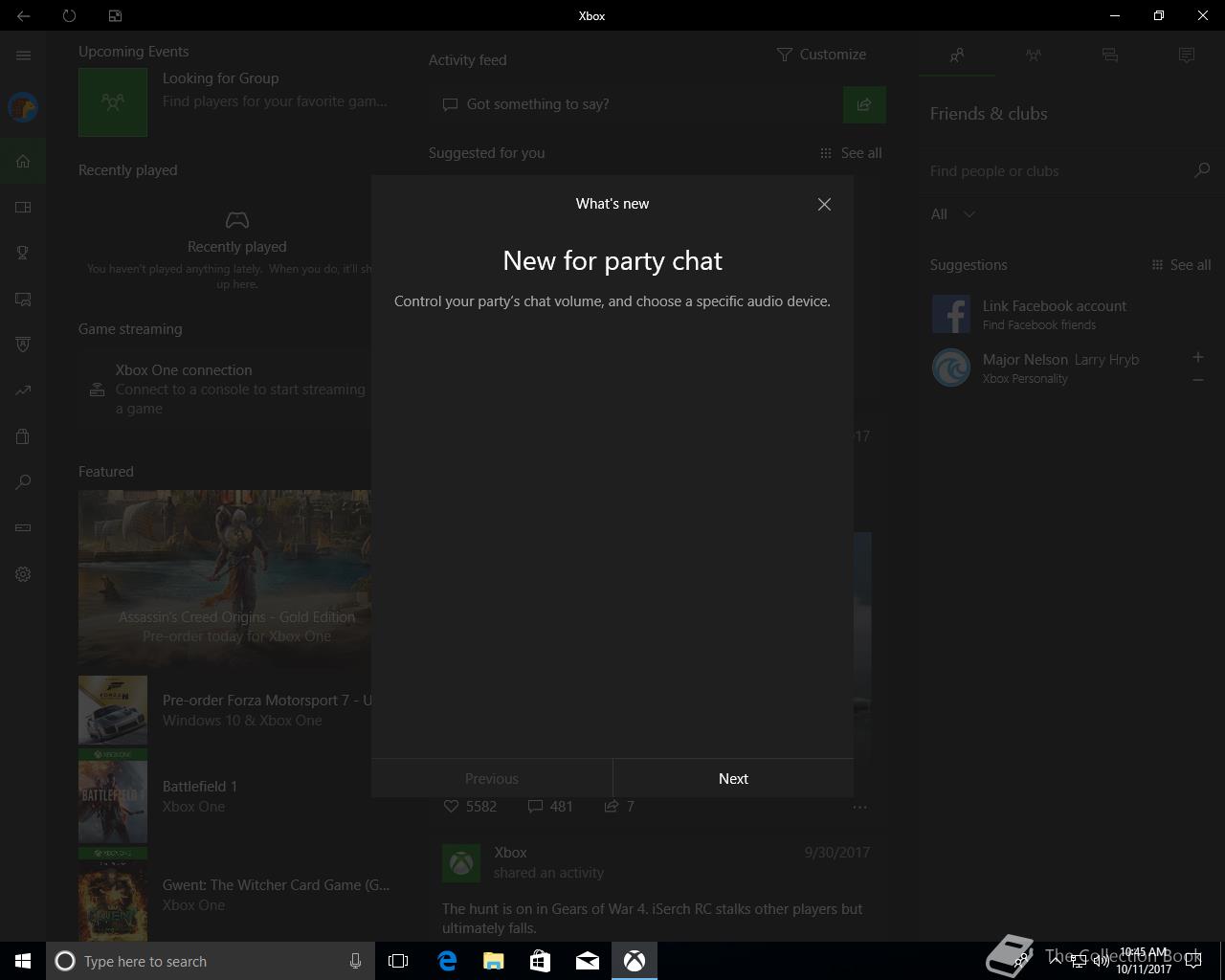Add Major Nelson as friend
This screenshot has width=1225, height=980.
[1197, 357]
